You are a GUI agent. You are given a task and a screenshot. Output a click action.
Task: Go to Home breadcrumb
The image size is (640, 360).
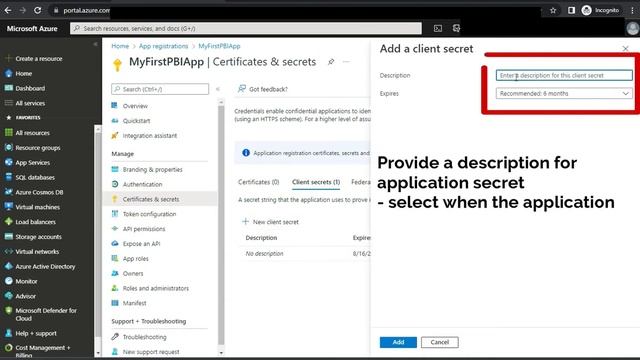coord(120,46)
